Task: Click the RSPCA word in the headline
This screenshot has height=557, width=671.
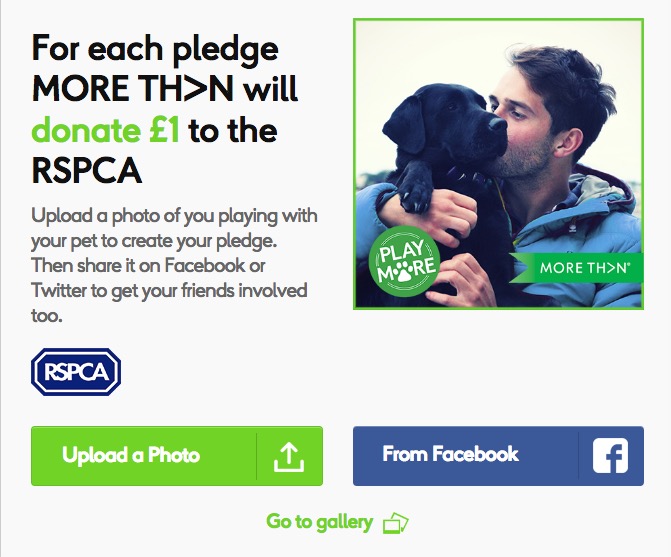Action: click(x=87, y=171)
